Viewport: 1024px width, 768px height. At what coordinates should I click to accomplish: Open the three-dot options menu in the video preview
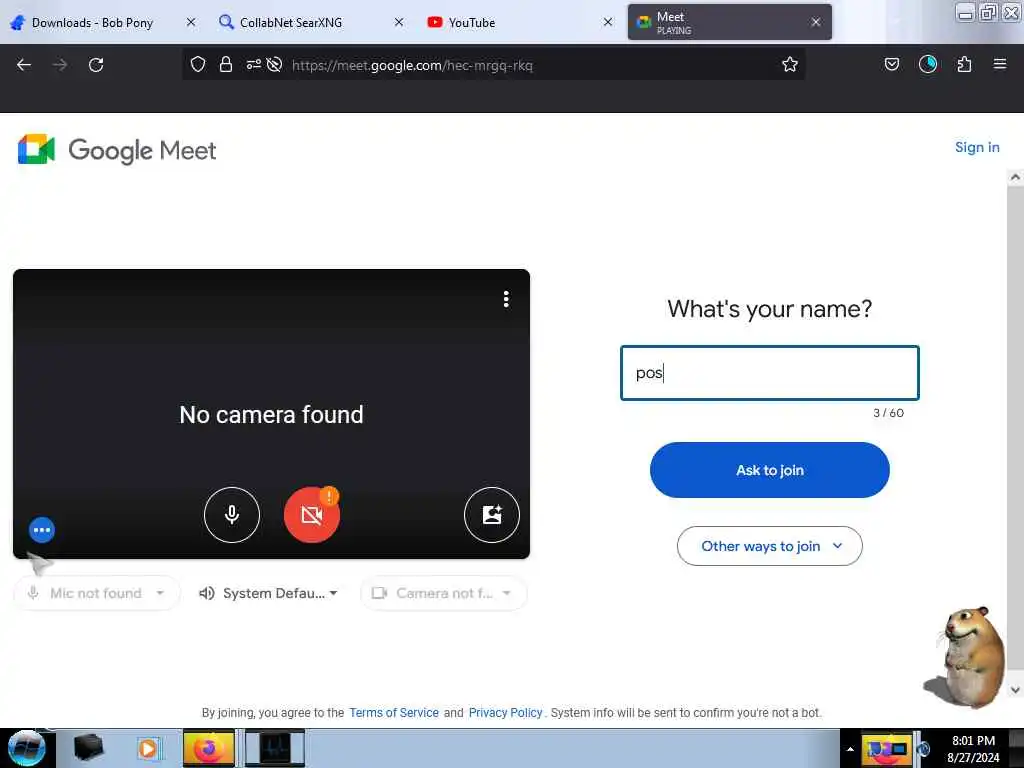(x=506, y=299)
